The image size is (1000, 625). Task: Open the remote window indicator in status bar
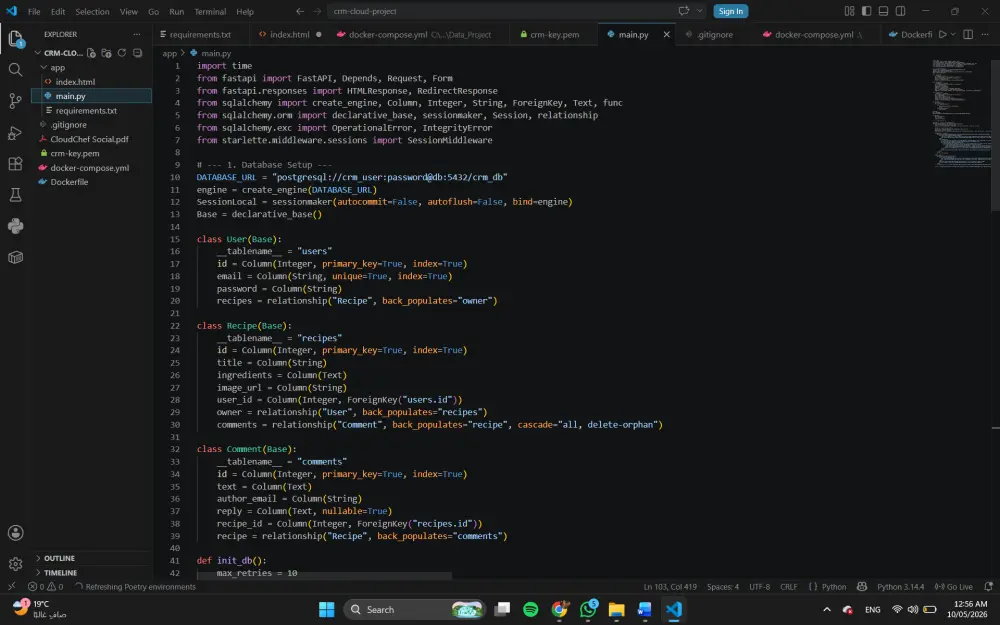(x=11, y=587)
